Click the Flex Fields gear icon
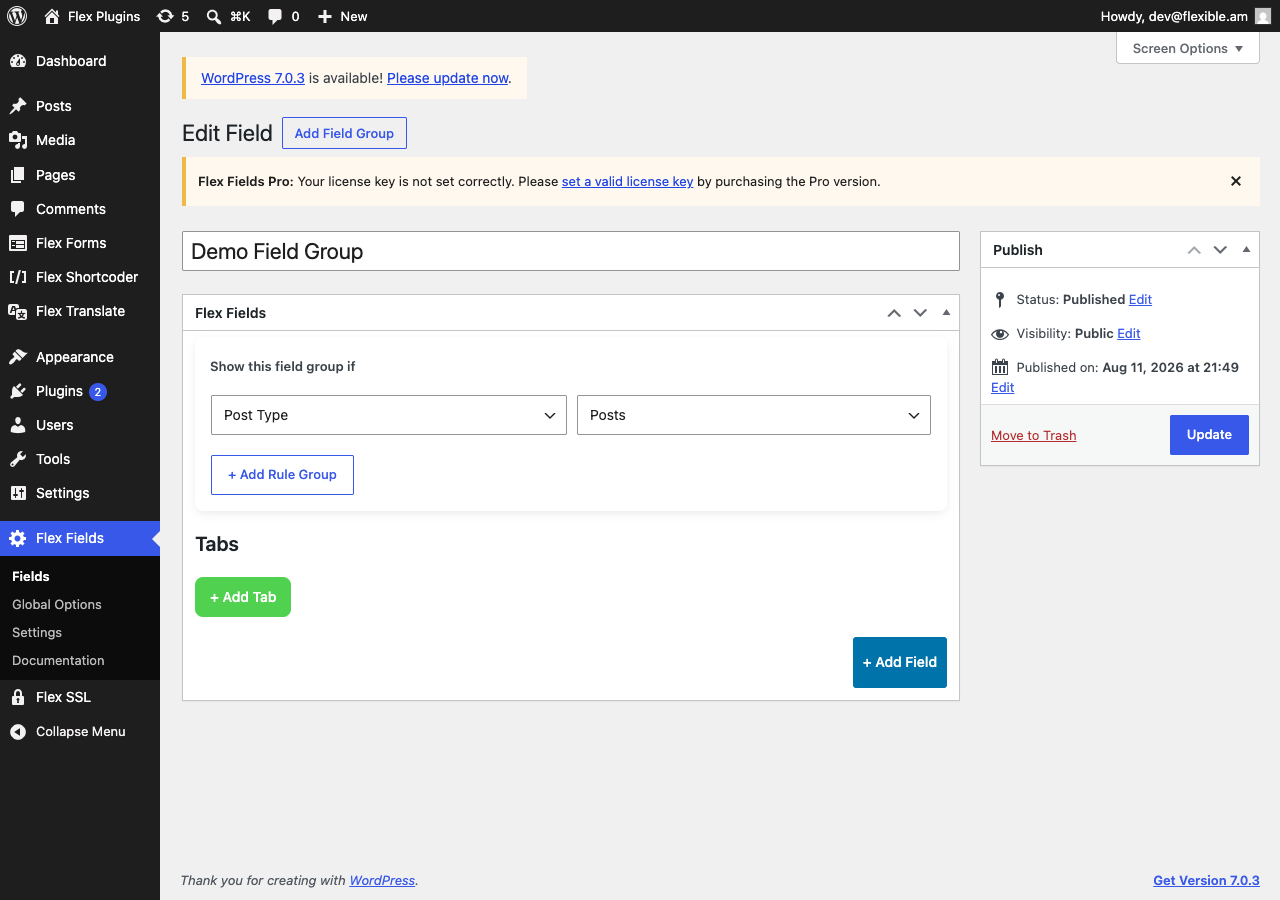This screenshot has width=1280, height=900. tap(18, 538)
